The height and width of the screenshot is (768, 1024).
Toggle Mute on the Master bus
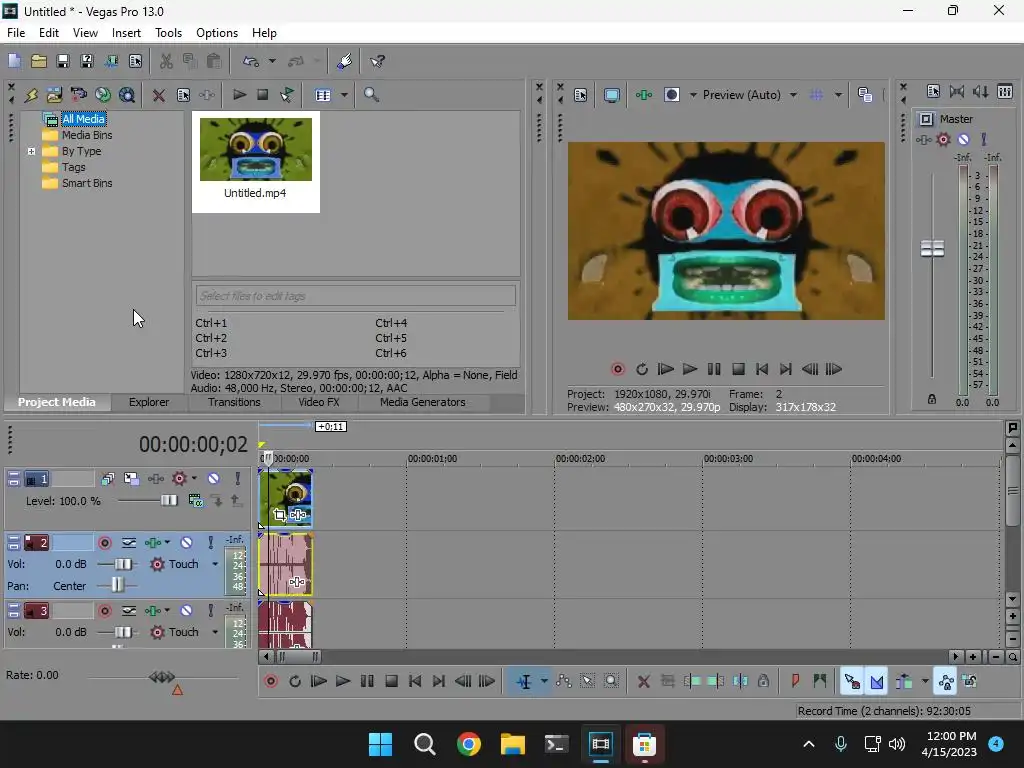963,139
